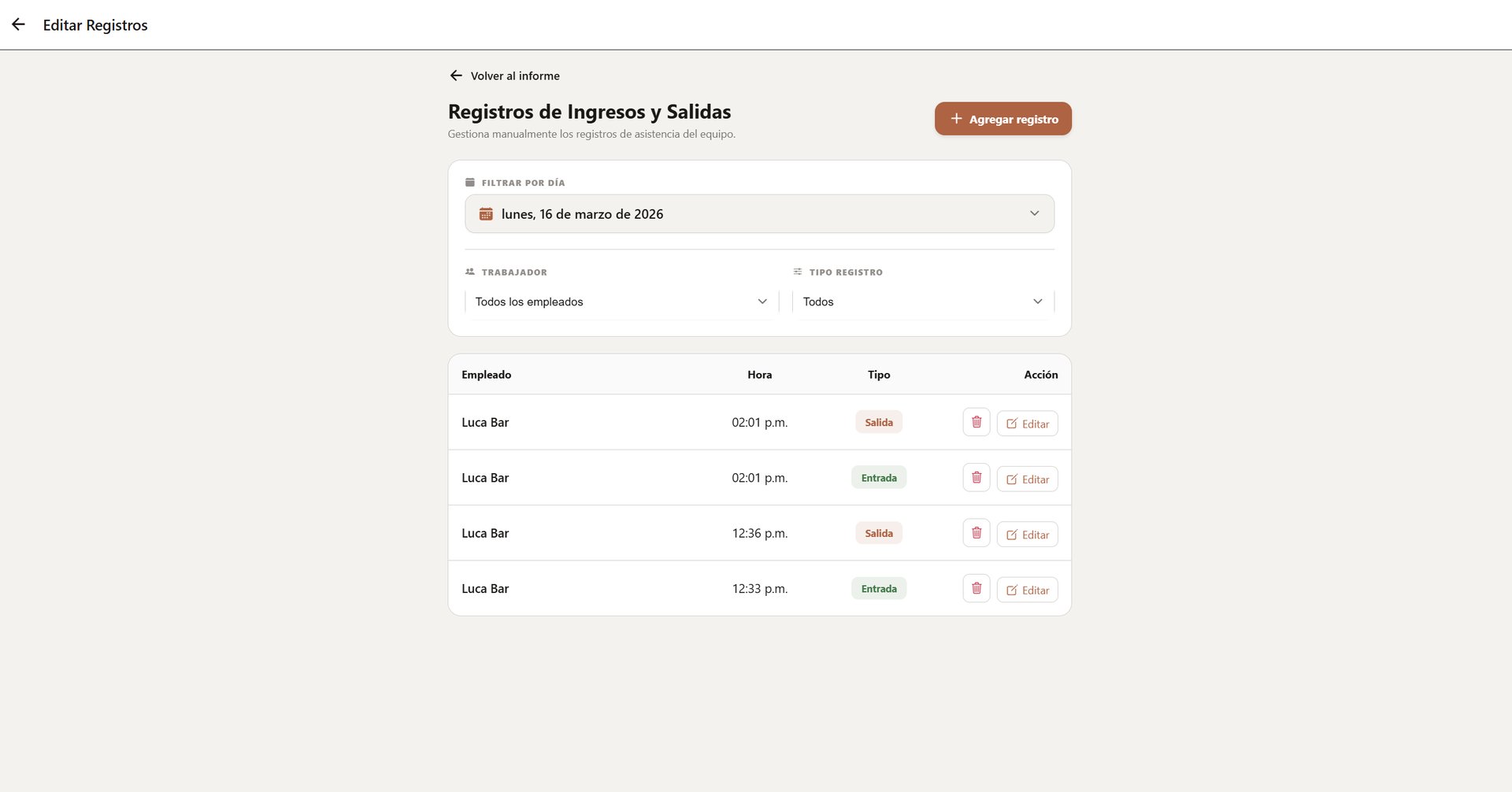1512x792 pixels.
Task: Click the Salida badge at 12:36 p.m.
Action: click(x=879, y=533)
